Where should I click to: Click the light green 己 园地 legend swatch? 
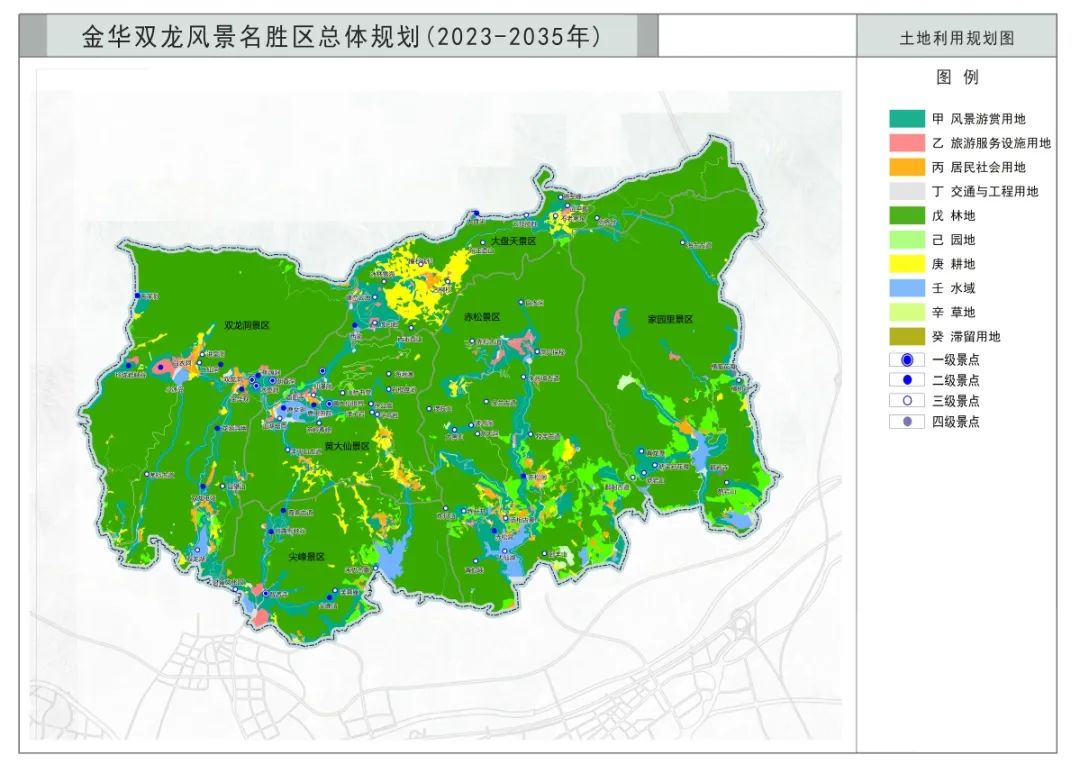[x=906, y=239]
